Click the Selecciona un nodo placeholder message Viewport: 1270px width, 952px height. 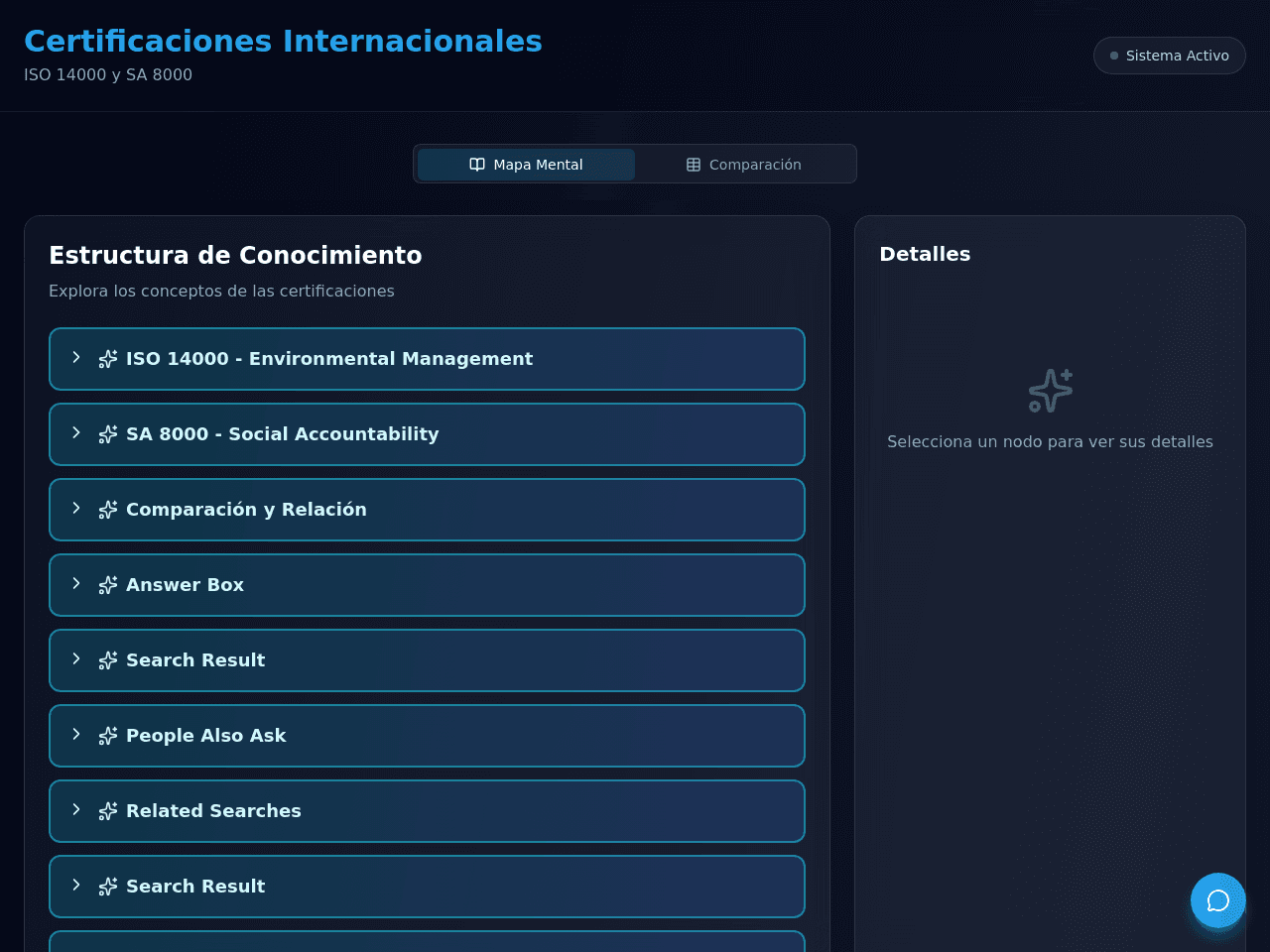pos(1050,441)
